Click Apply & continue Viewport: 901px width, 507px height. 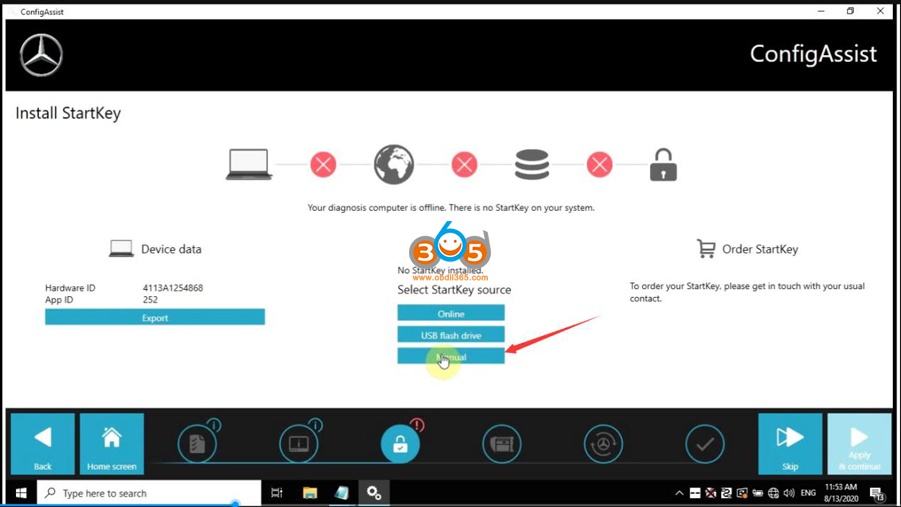pos(859,444)
